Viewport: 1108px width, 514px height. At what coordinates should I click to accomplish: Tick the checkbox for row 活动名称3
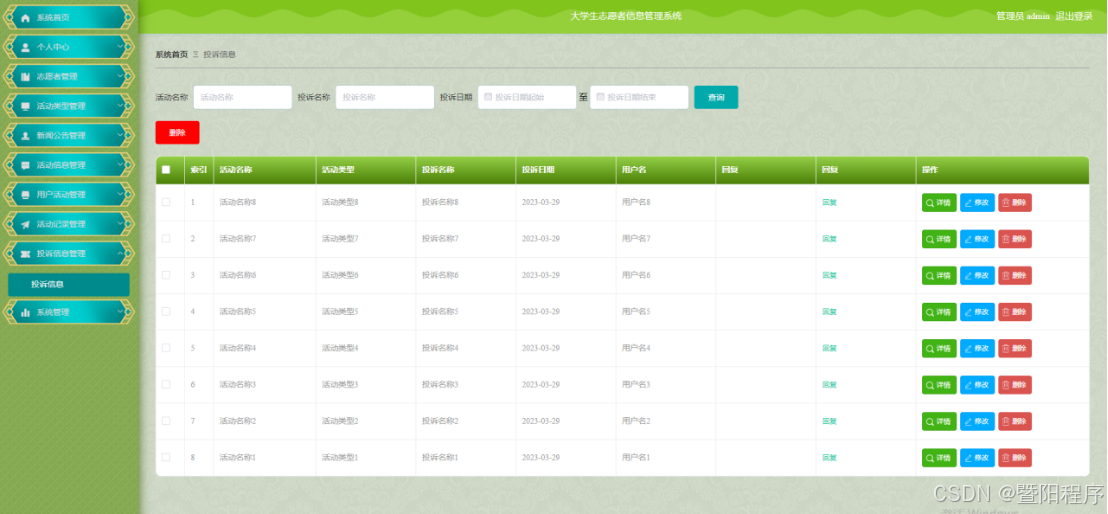(x=166, y=385)
